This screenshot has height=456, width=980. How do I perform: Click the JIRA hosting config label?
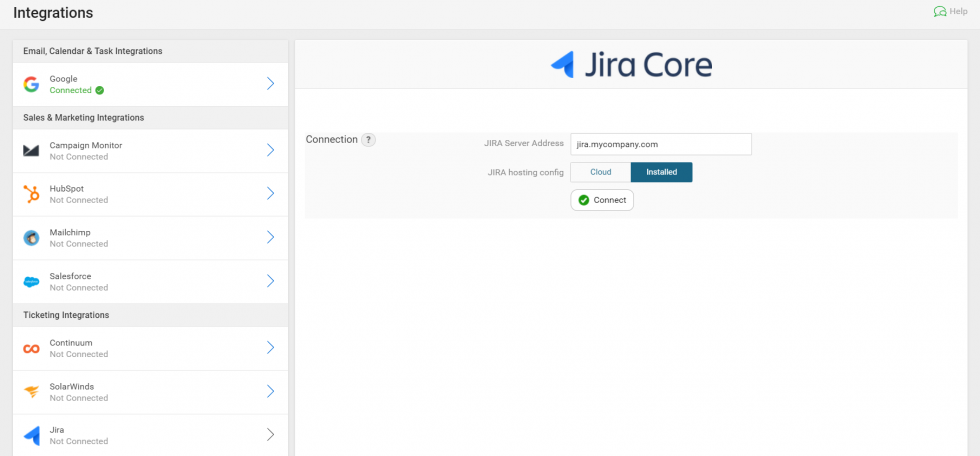pyautogui.click(x=526, y=172)
